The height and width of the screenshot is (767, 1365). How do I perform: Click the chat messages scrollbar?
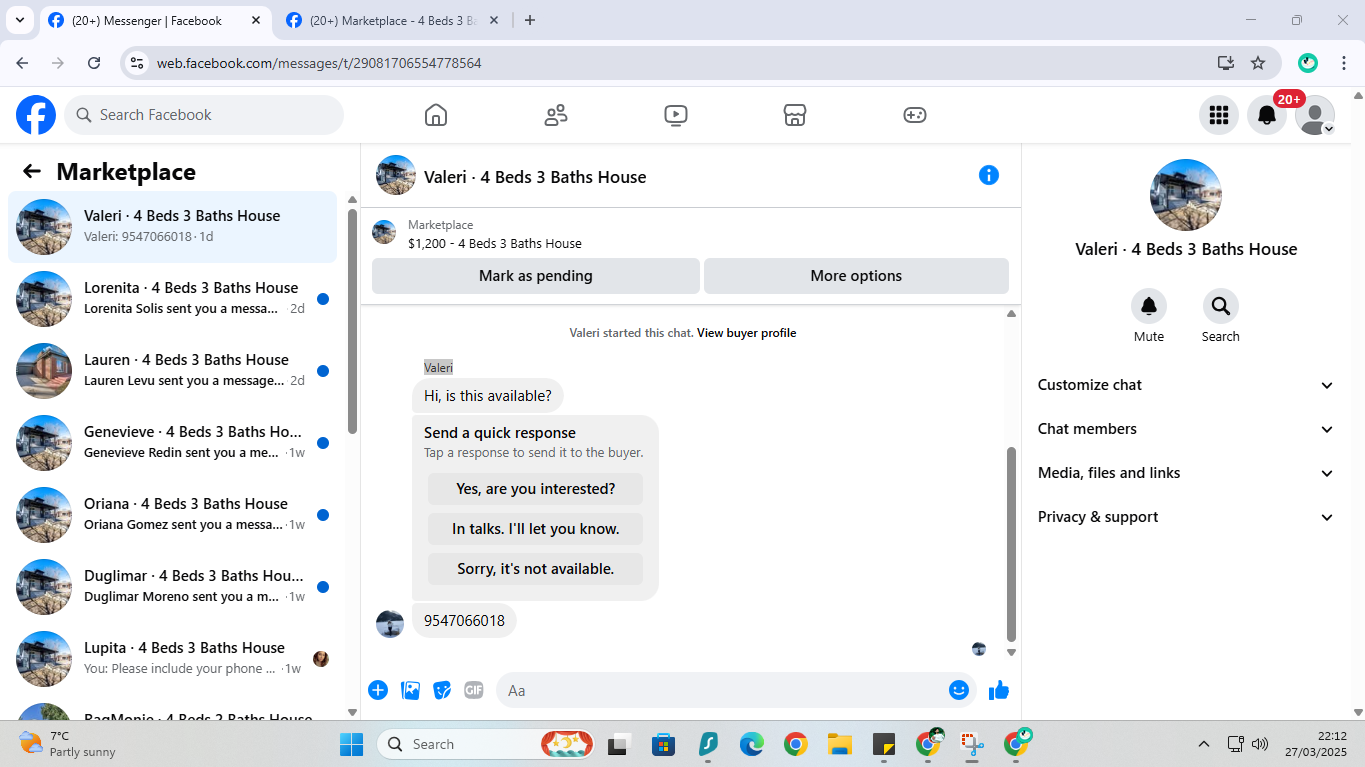[x=1011, y=544]
